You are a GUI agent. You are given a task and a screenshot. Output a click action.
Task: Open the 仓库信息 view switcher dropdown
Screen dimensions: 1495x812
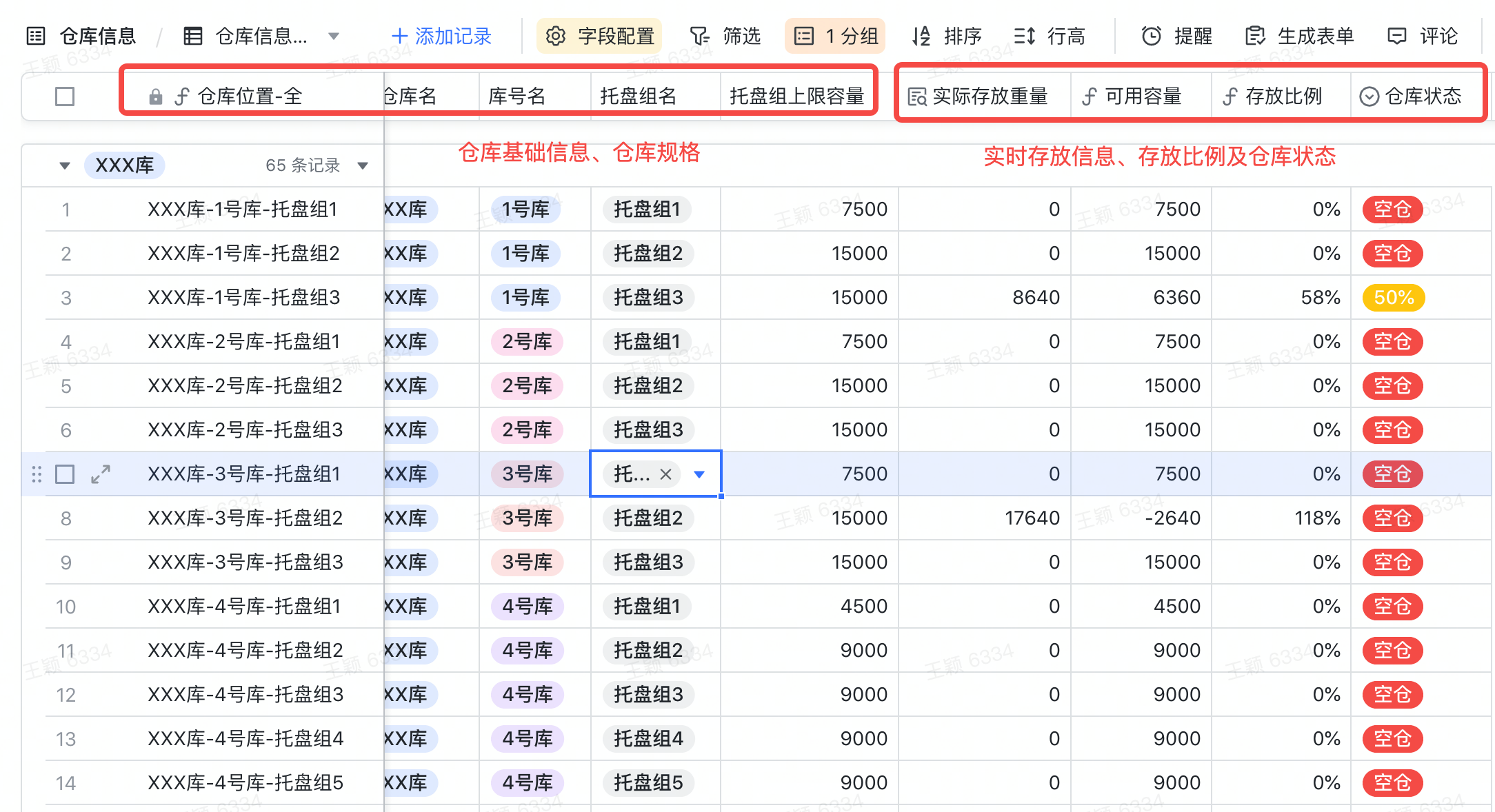[x=334, y=36]
